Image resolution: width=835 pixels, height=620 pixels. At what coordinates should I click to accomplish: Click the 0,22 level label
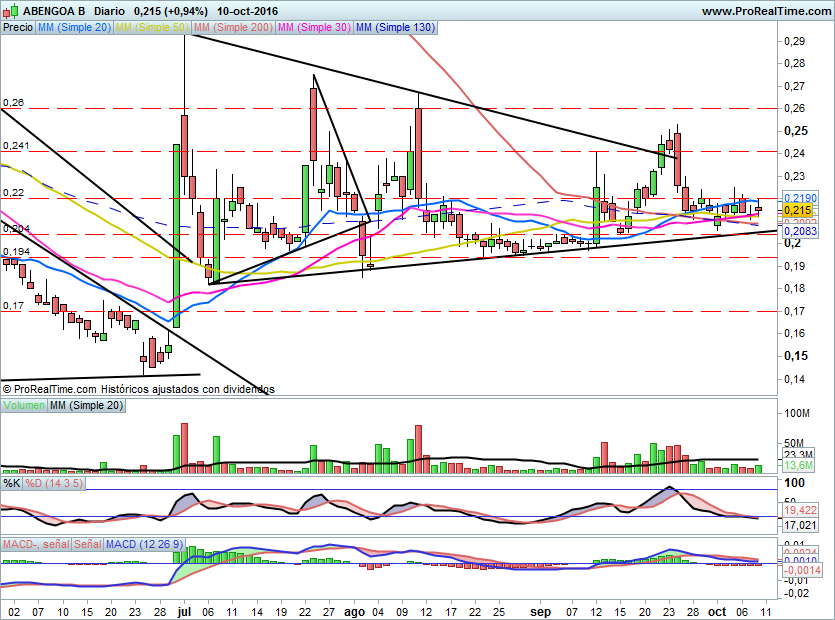[13, 192]
